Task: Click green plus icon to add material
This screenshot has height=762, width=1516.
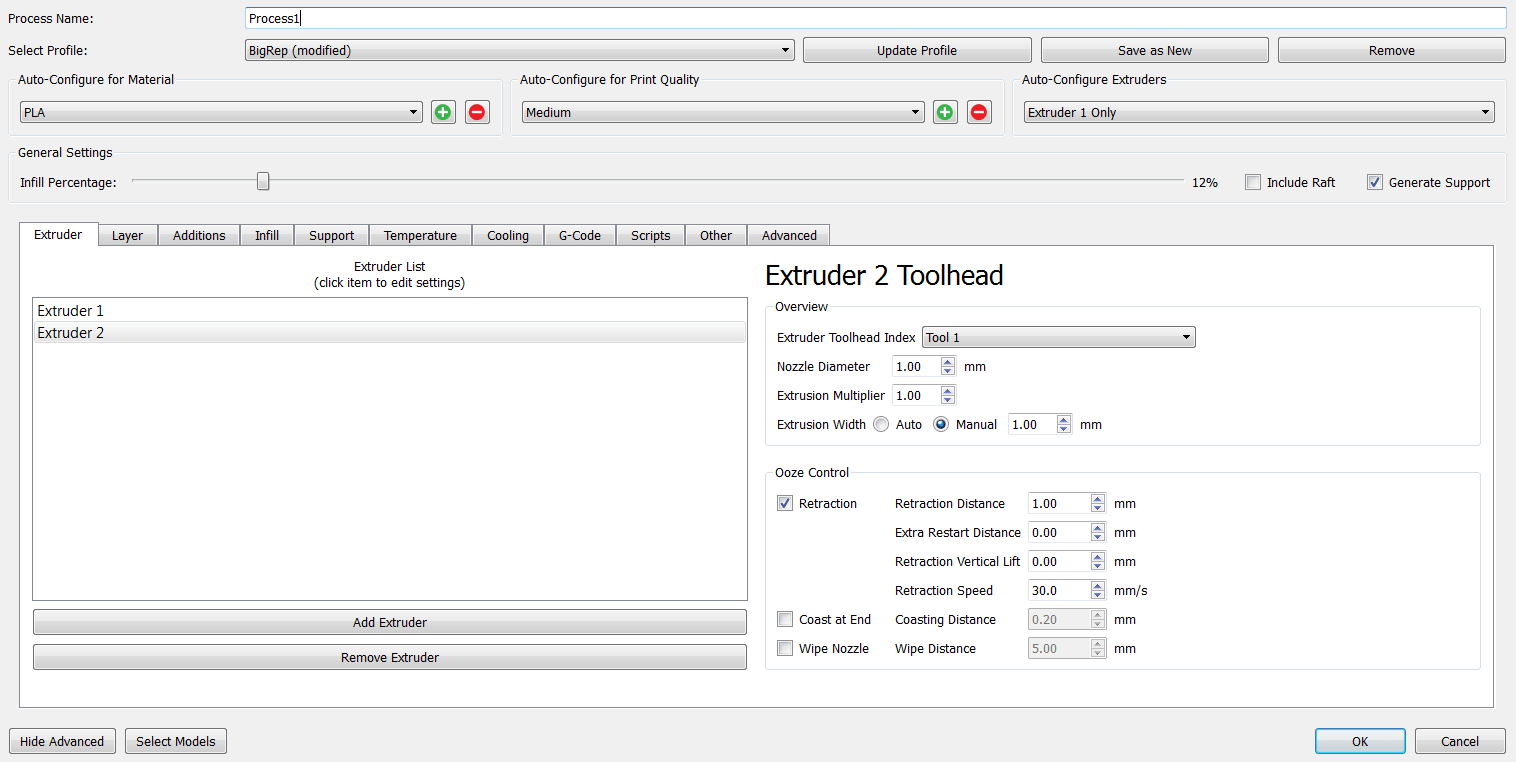Action: coord(443,112)
